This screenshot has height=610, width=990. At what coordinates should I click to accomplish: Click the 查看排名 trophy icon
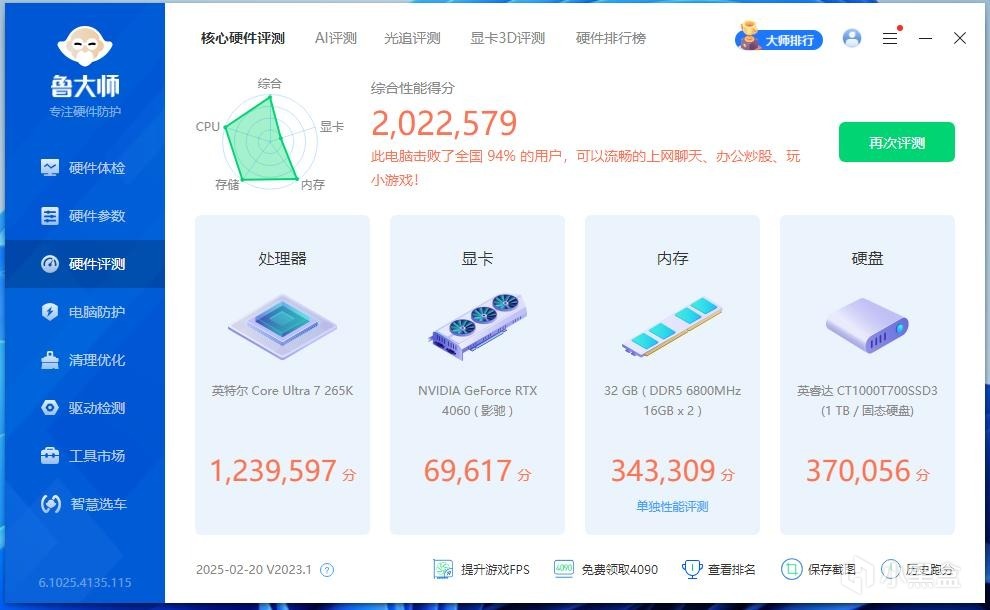click(x=692, y=570)
